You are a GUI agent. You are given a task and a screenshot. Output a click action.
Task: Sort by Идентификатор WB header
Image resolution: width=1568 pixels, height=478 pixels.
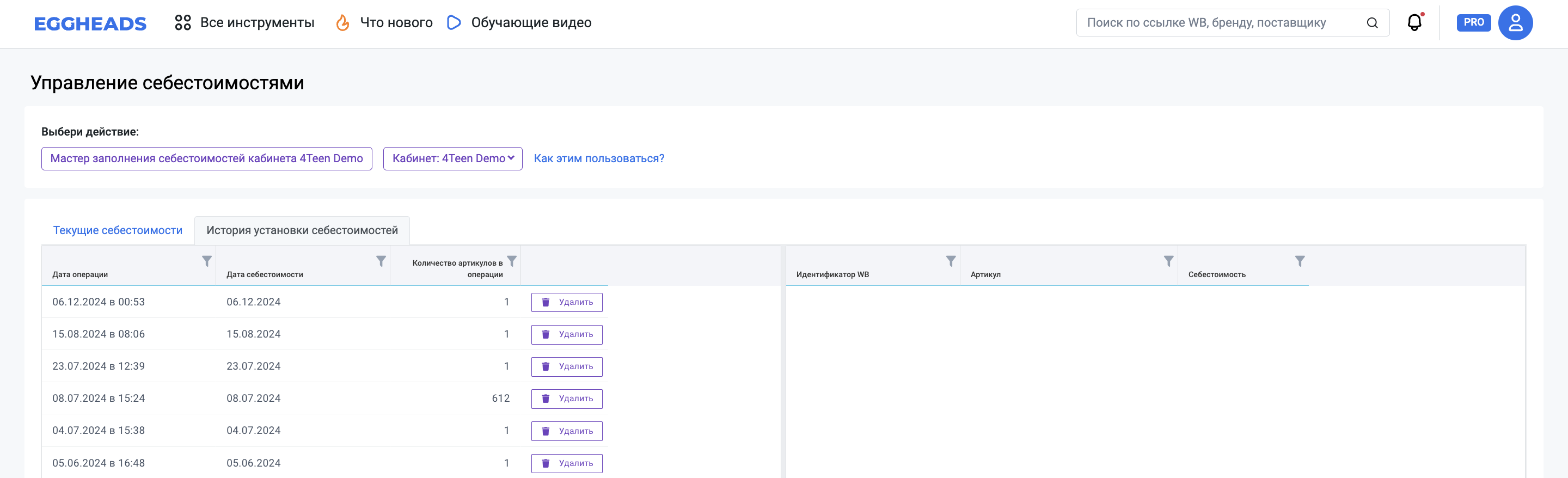pyautogui.click(x=832, y=274)
